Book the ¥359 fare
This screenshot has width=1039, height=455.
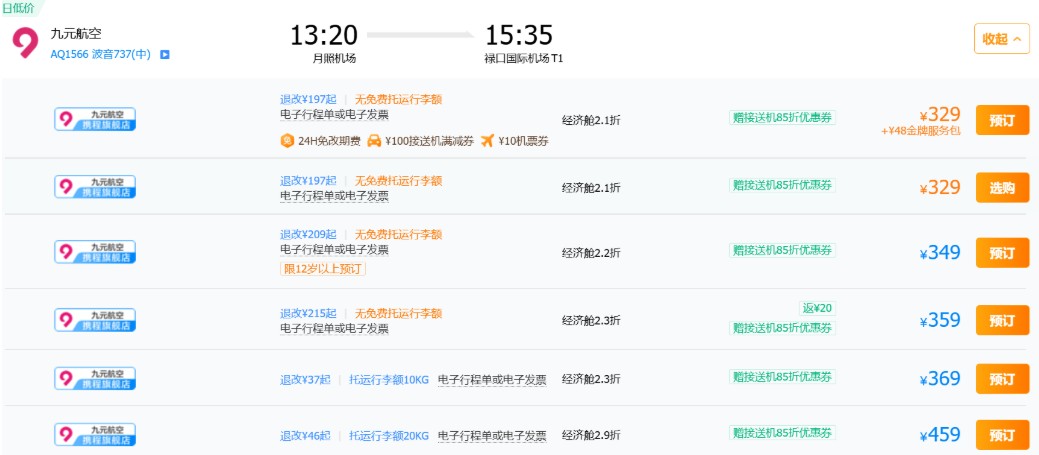pyautogui.click(x=1002, y=321)
